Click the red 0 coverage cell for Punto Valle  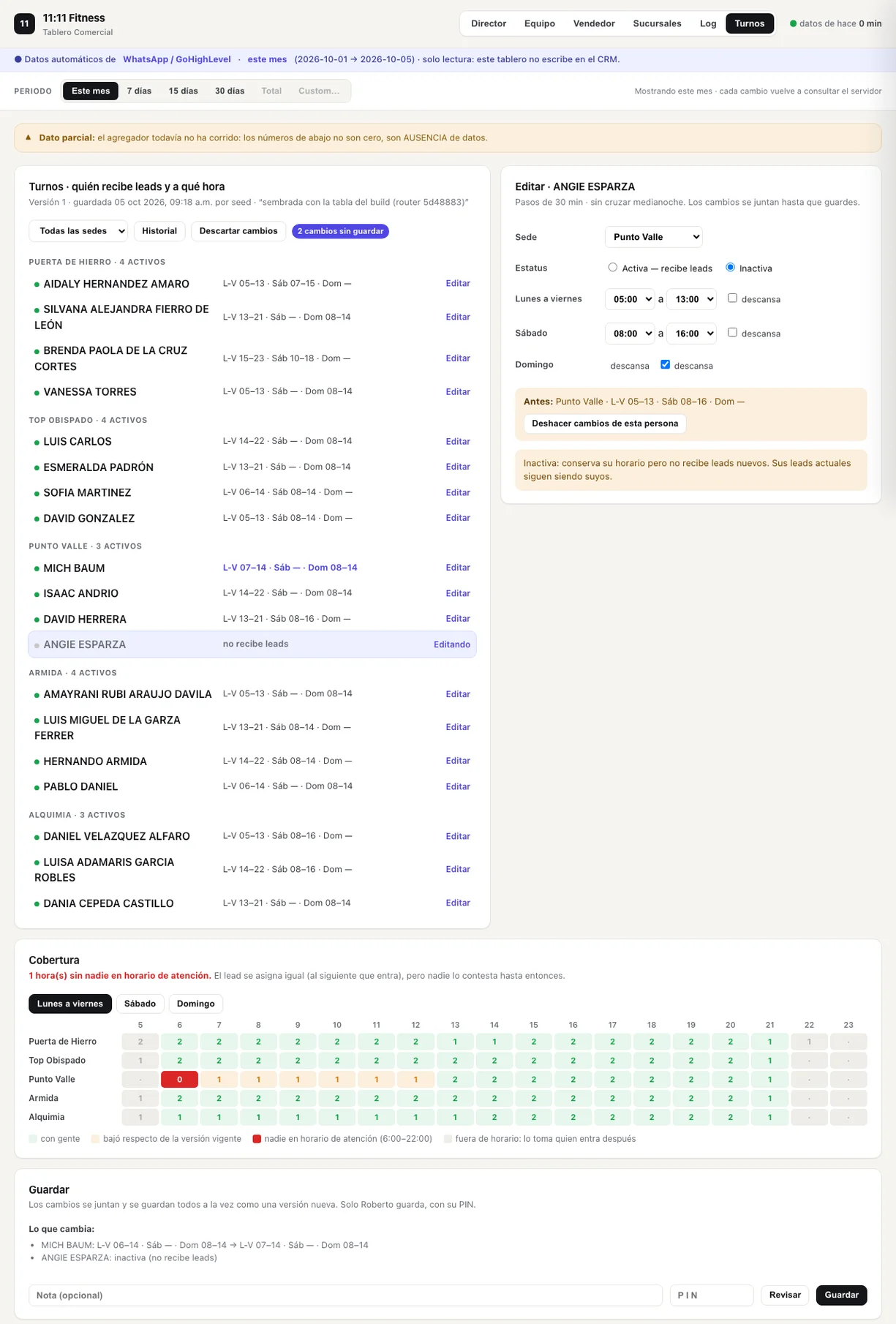coord(179,1079)
